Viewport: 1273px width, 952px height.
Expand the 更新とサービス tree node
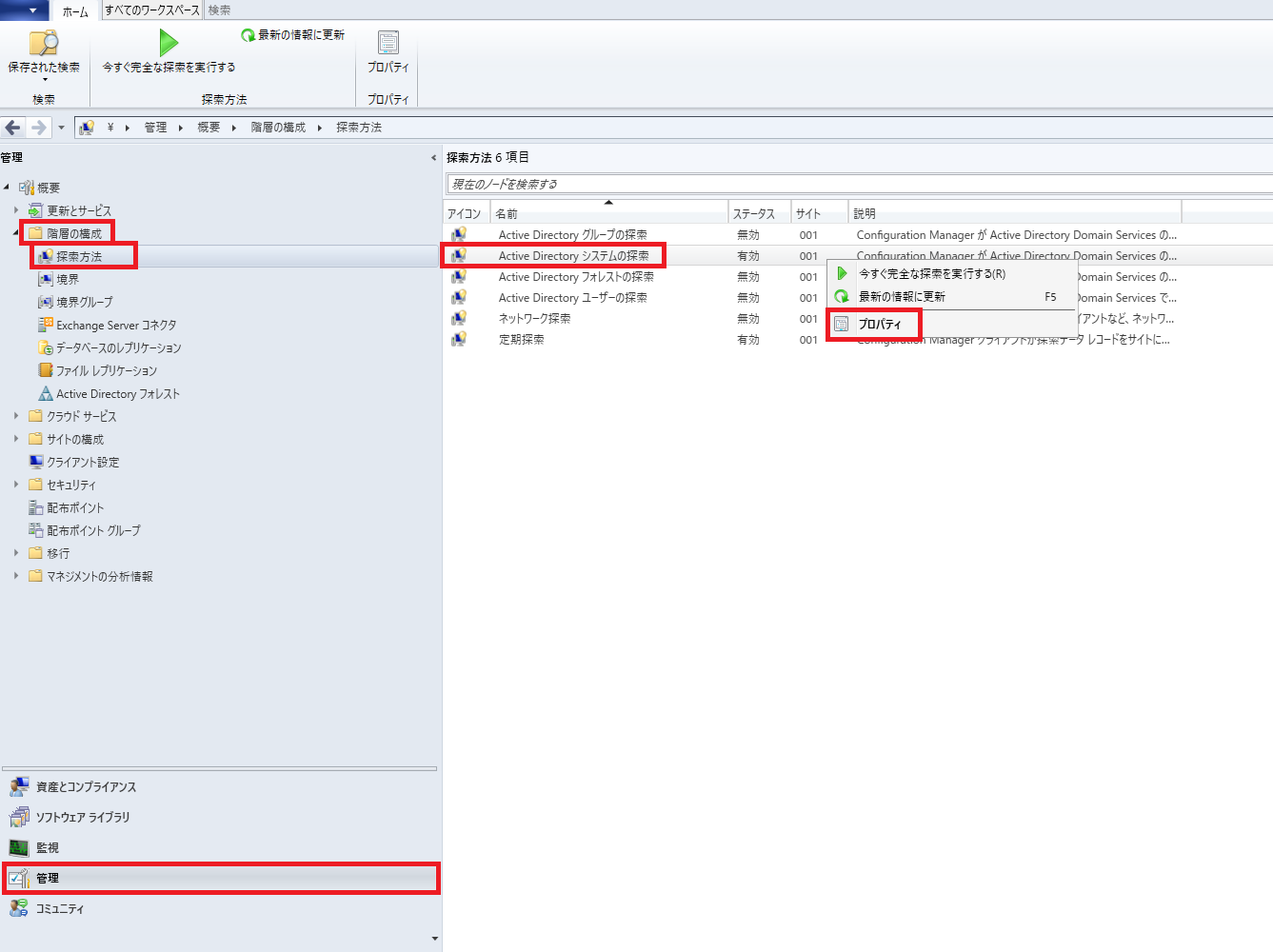pyautogui.click(x=16, y=210)
